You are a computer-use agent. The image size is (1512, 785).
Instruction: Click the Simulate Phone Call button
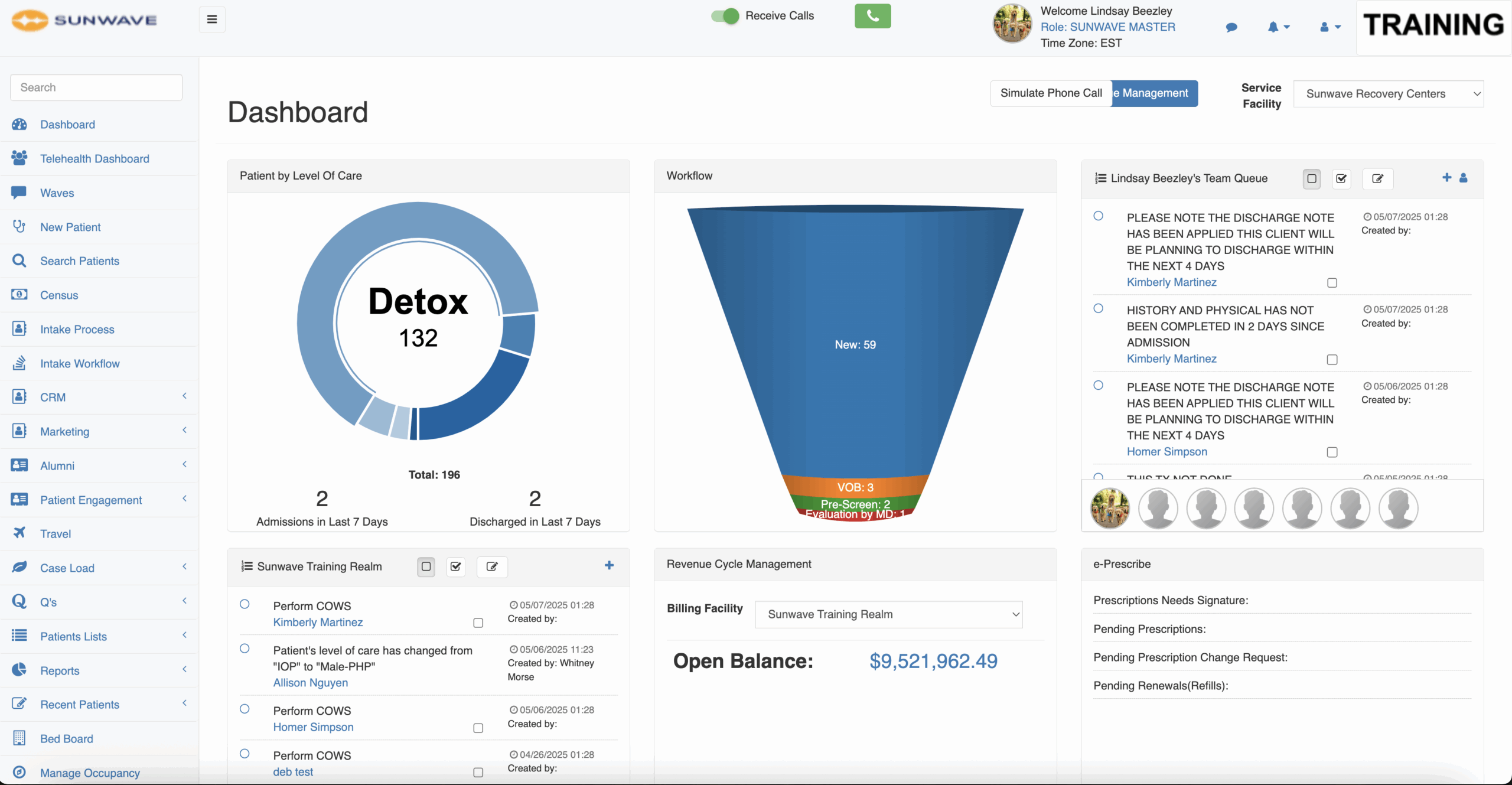1051,93
